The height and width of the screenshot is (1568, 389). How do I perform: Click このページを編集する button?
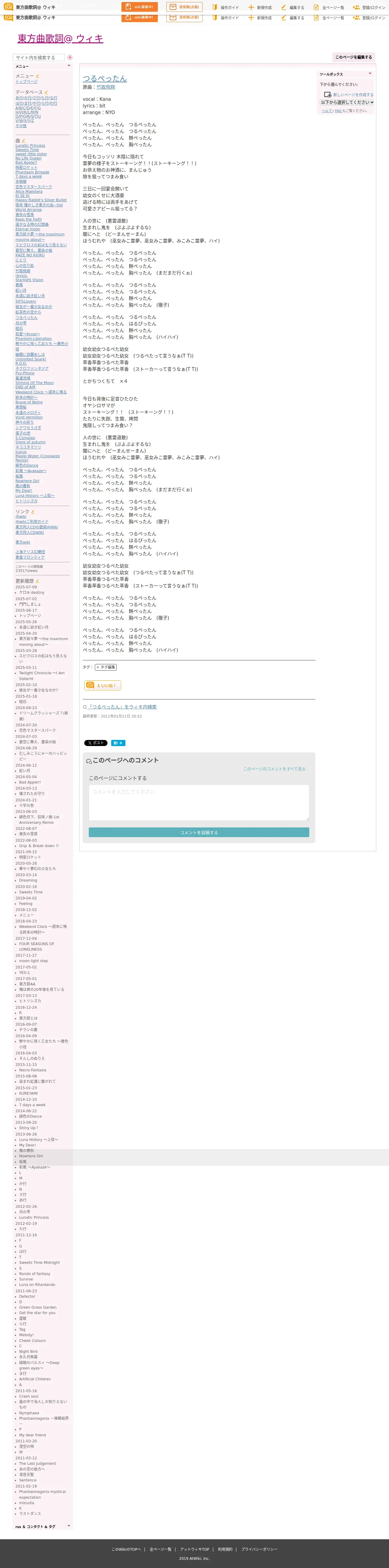[353, 57]
